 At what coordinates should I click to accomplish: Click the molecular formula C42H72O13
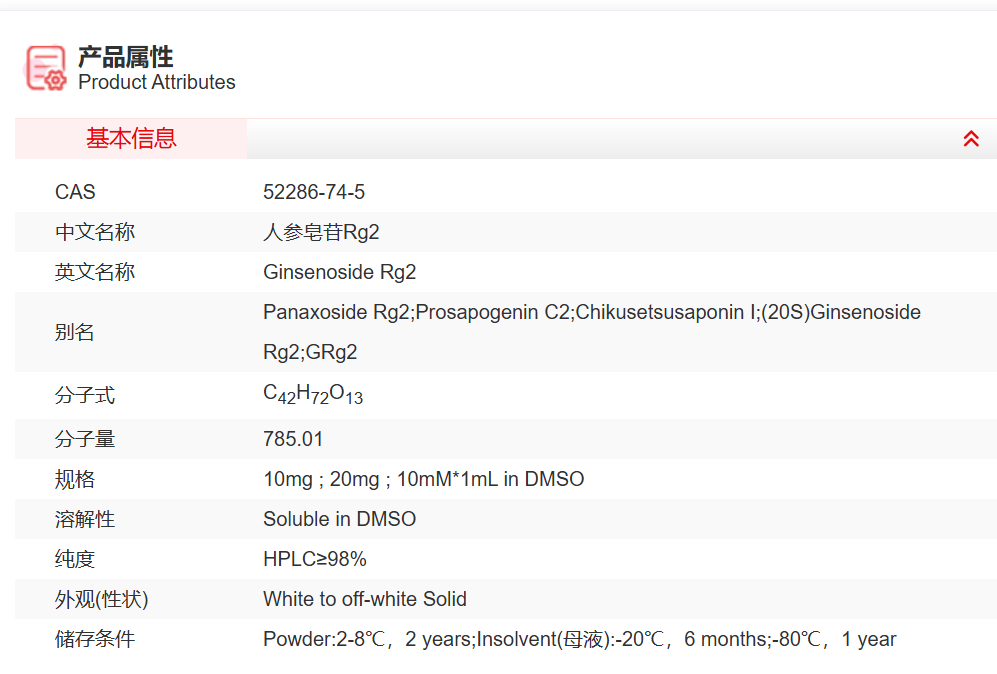pos(313,395)
